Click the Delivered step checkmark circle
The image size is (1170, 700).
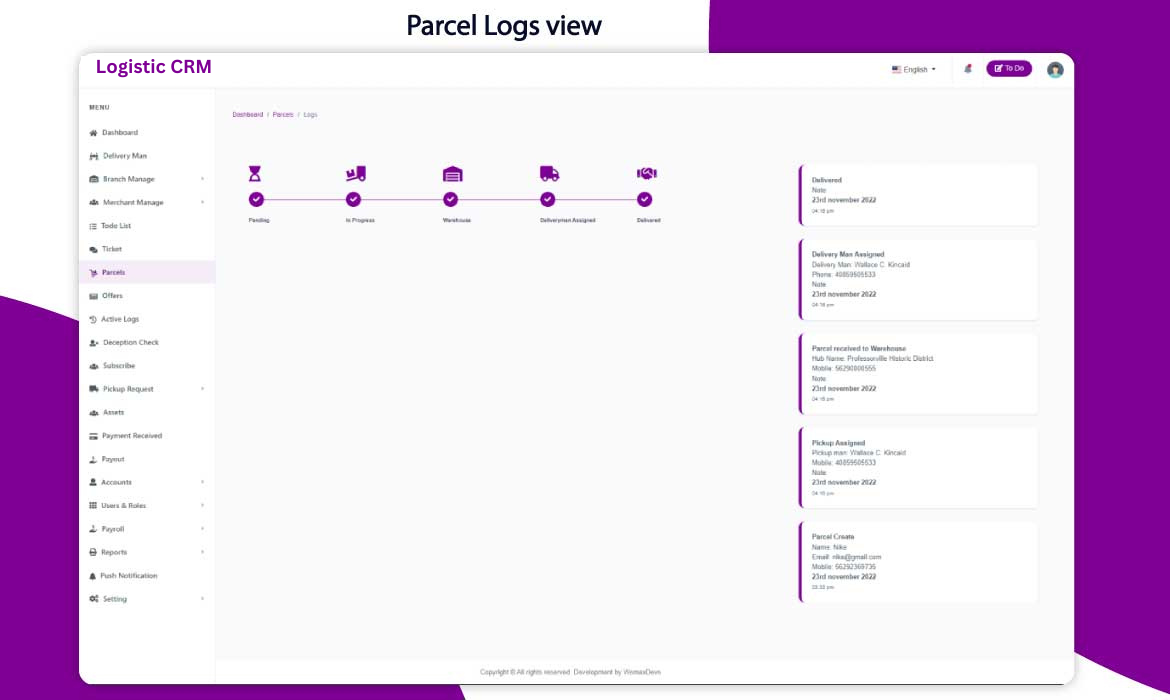click(x=645, y=199)
